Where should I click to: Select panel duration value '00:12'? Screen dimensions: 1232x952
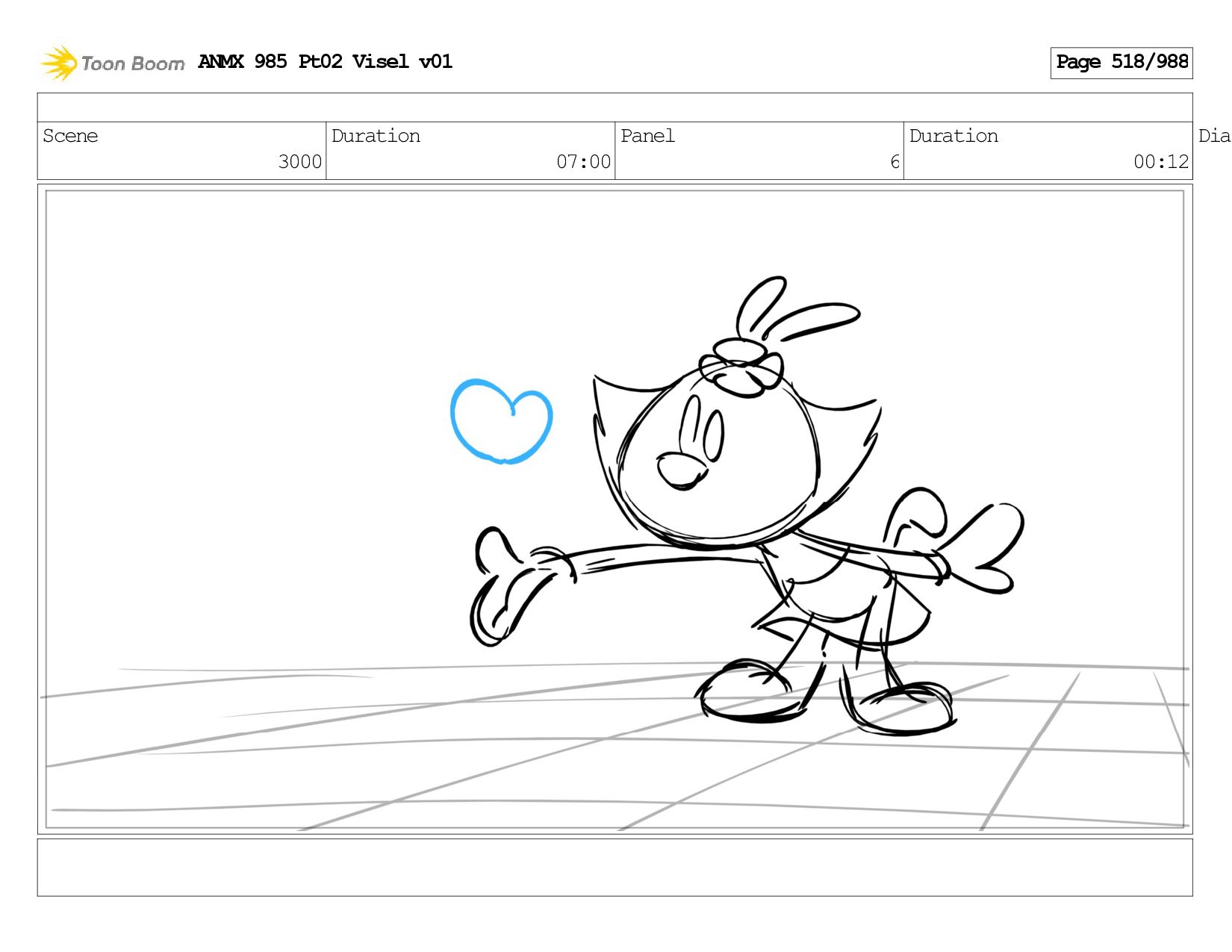pyautogui.click(x=1161, y=162)
